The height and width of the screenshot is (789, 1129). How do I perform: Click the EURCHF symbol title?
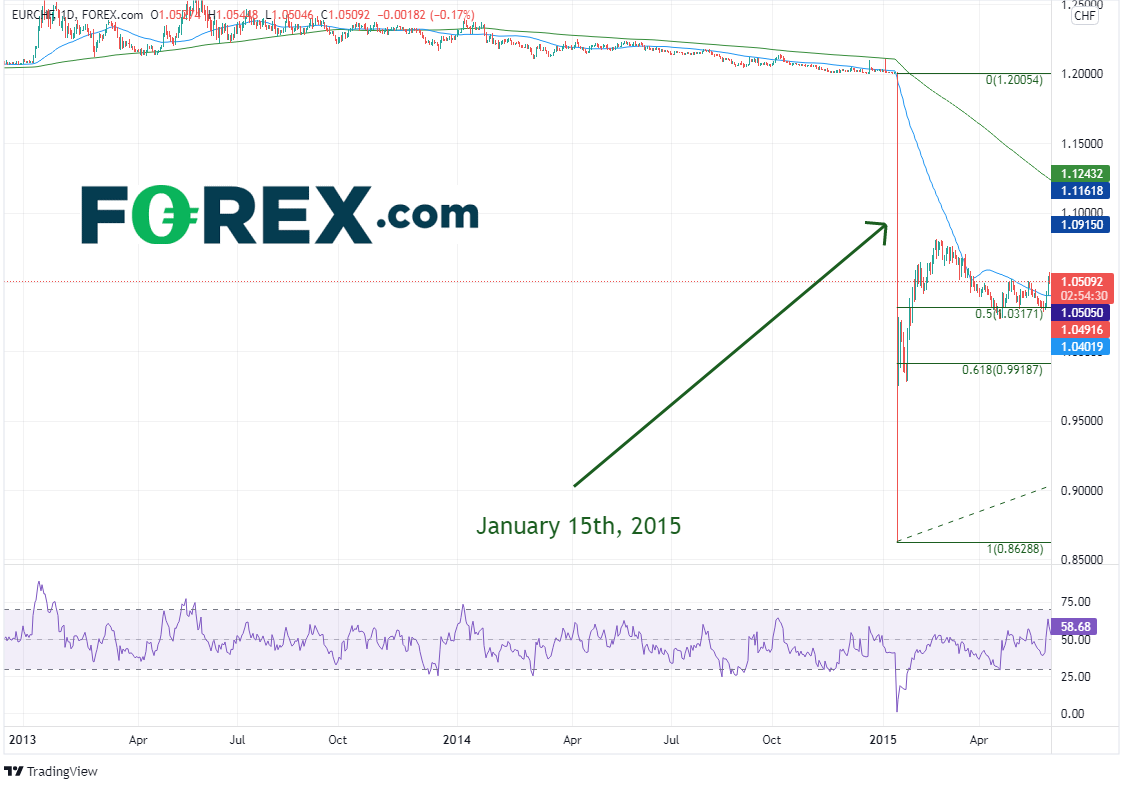pyautogui.click(x=31, y=15)
